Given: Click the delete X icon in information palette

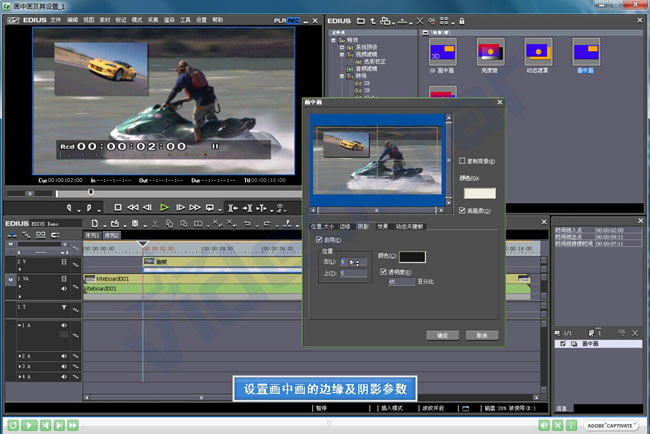Looking at the screenshot, I should pos(635,333).
